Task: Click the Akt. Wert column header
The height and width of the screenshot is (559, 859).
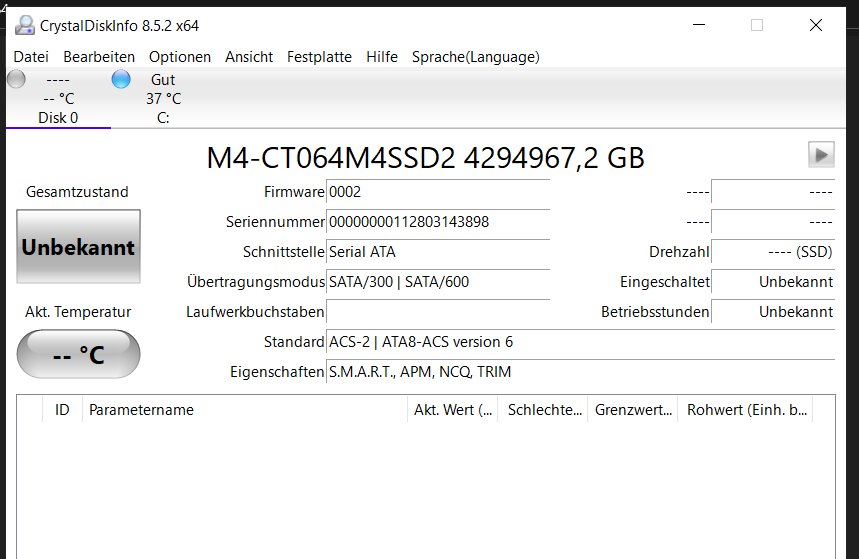Action: (453, 410)
